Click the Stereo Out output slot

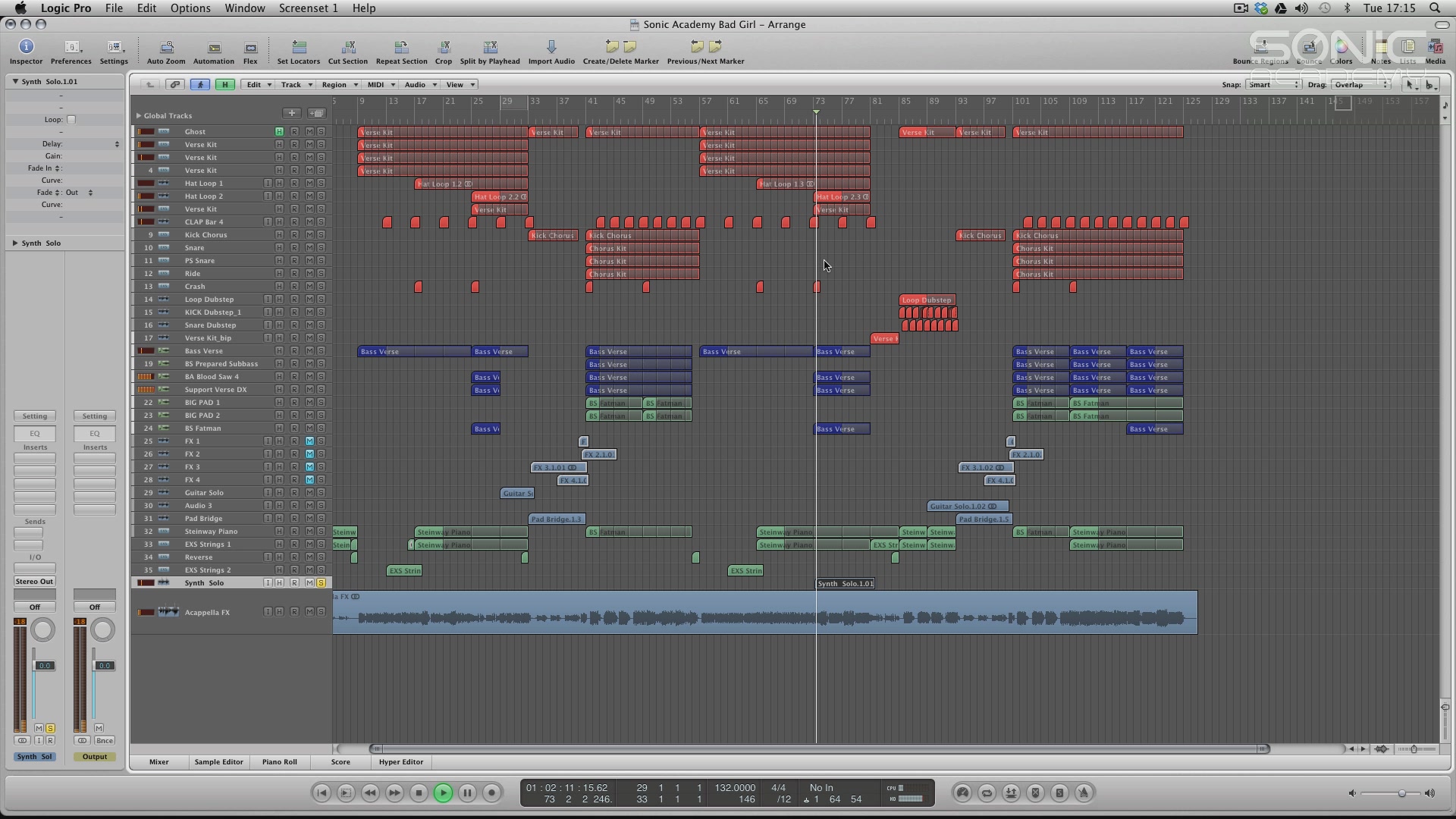(35, 582)
